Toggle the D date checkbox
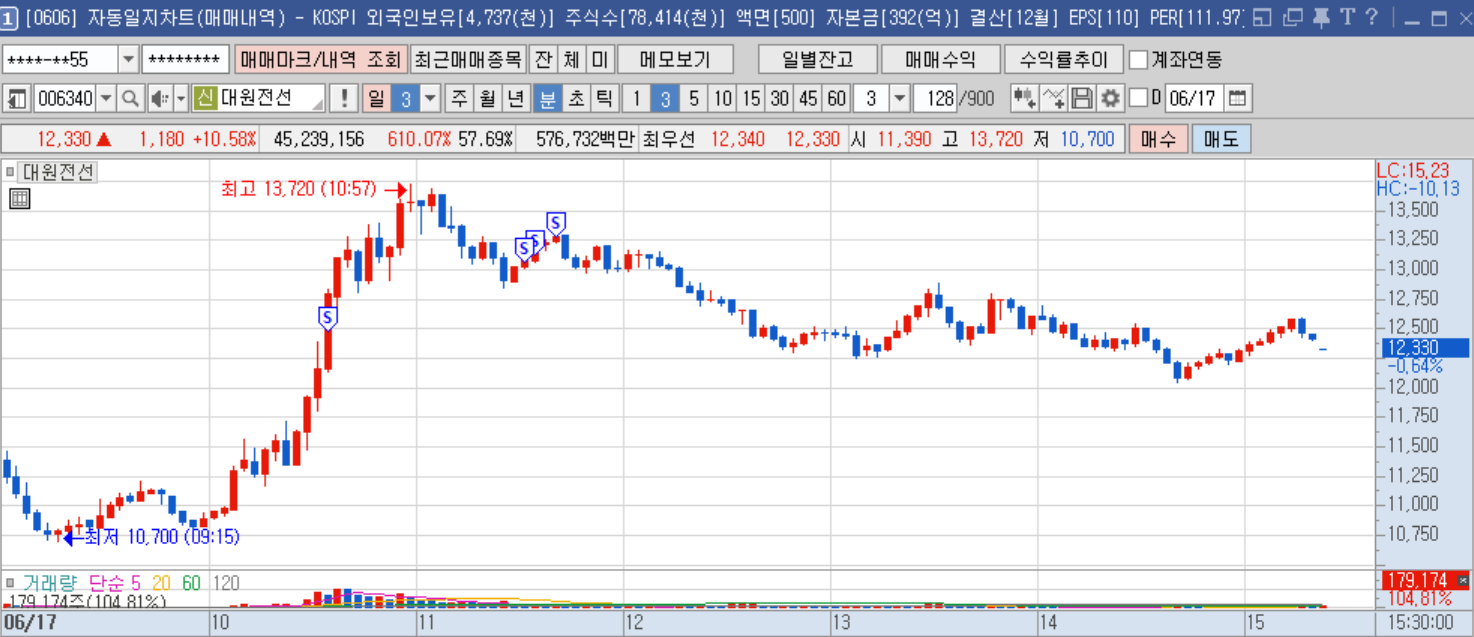 [x=1138, y=98]
